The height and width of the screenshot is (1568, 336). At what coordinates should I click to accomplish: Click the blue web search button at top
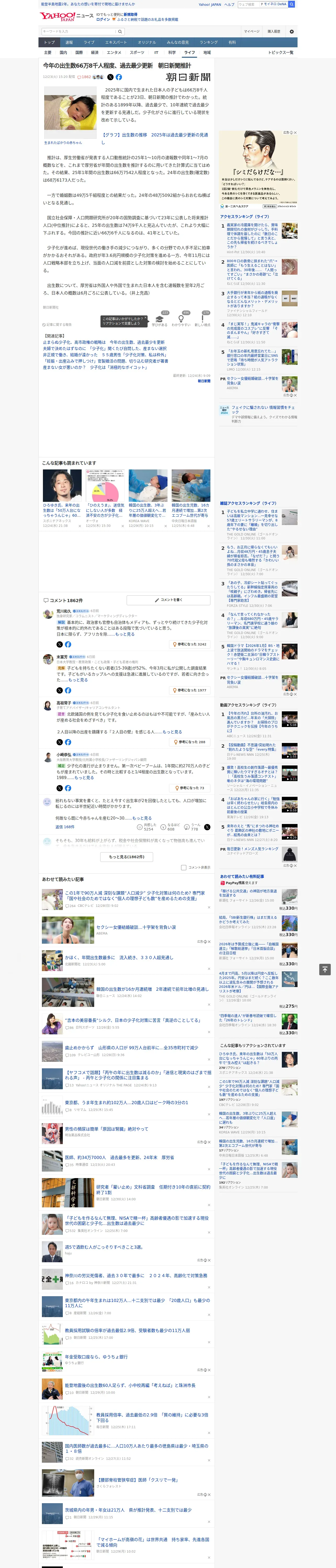[x=292, y=4]
